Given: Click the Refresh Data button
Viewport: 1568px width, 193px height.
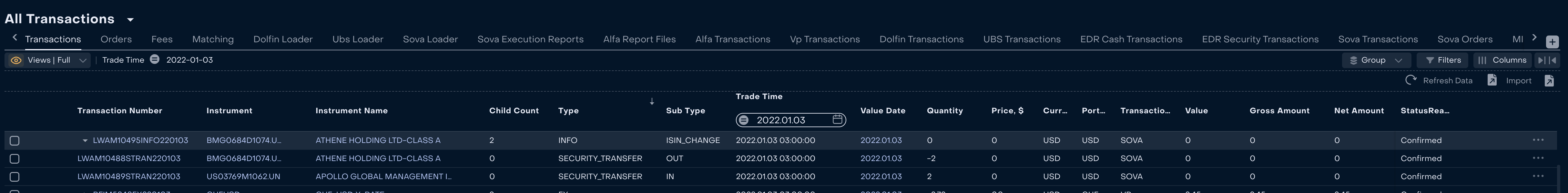Looking at the screenshot, I should click(1439, 80).
